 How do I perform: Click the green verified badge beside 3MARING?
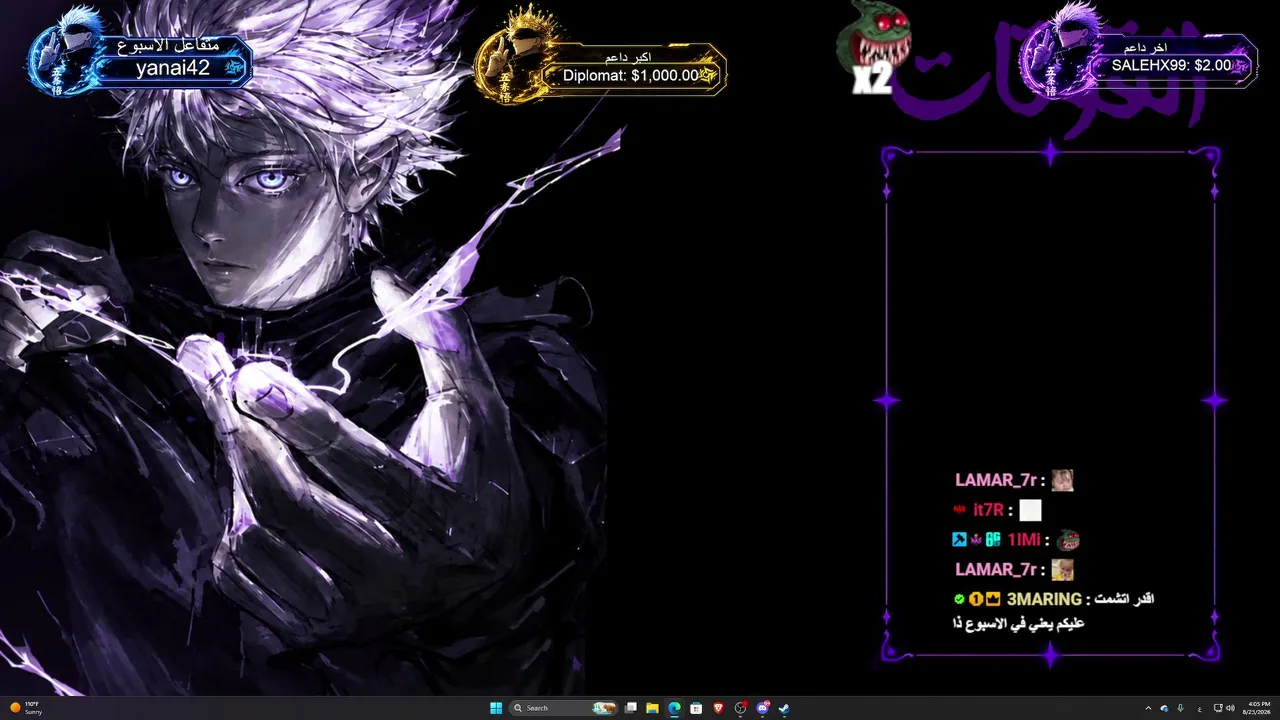pos(959,599)
